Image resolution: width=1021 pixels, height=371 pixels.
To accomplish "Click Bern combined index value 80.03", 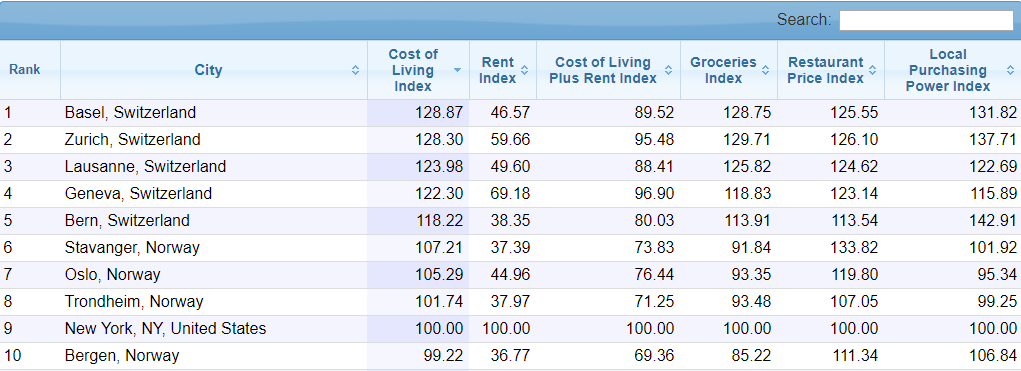I will [x=654, y=221].
